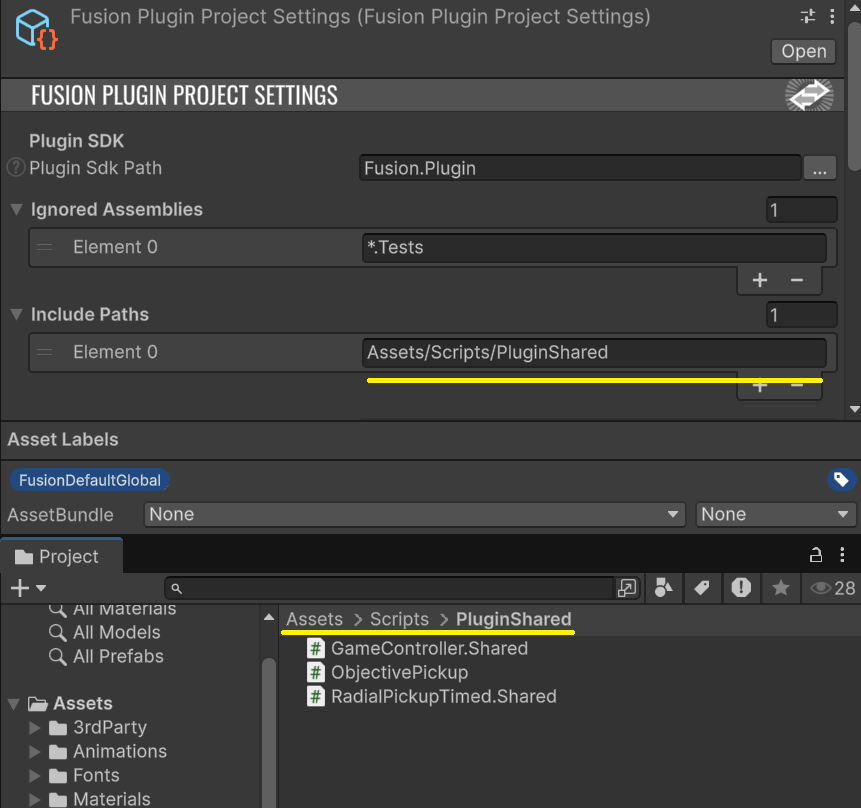This screenshot has height=808, width=861.
Task: Expand the Animations folder
Action: 35,751
